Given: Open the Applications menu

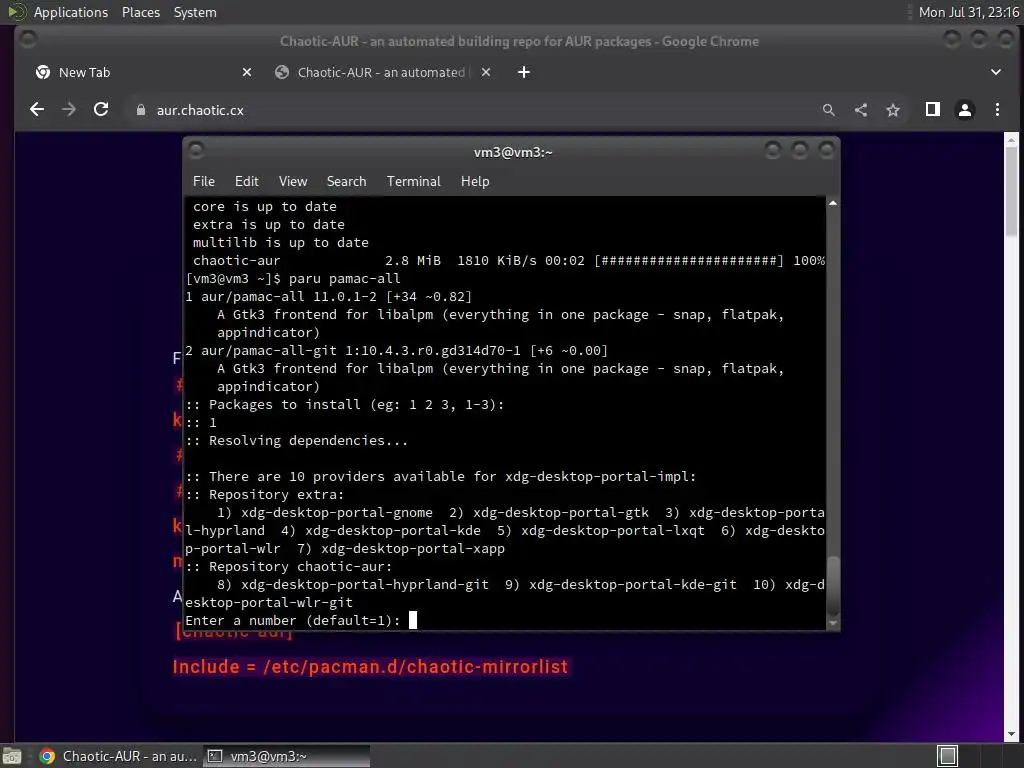Looking at the screenshot, I should click(x=71, y=12).
